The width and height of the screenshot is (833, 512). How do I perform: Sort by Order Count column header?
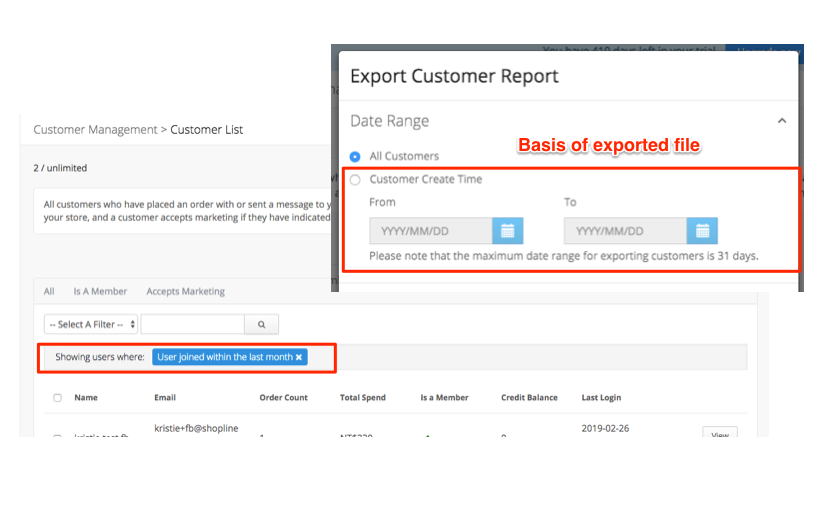[x=283, y=397]
